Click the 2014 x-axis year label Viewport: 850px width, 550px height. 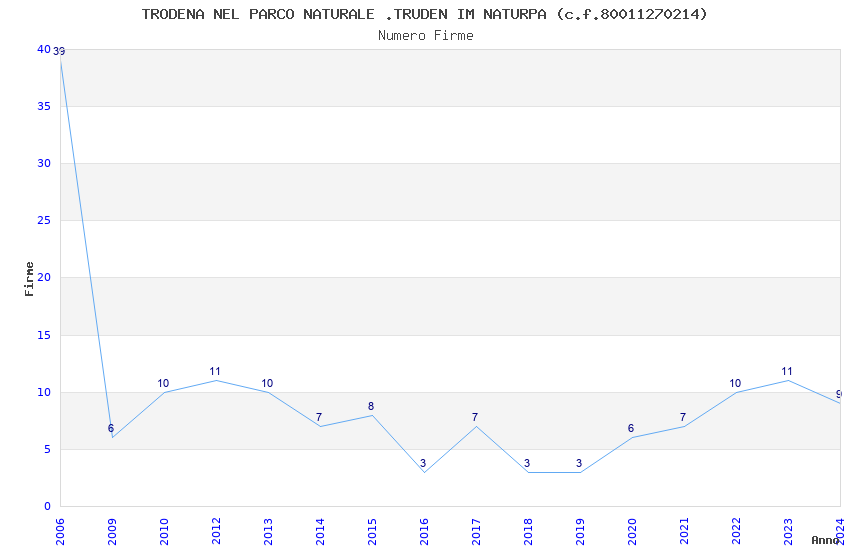320,530
